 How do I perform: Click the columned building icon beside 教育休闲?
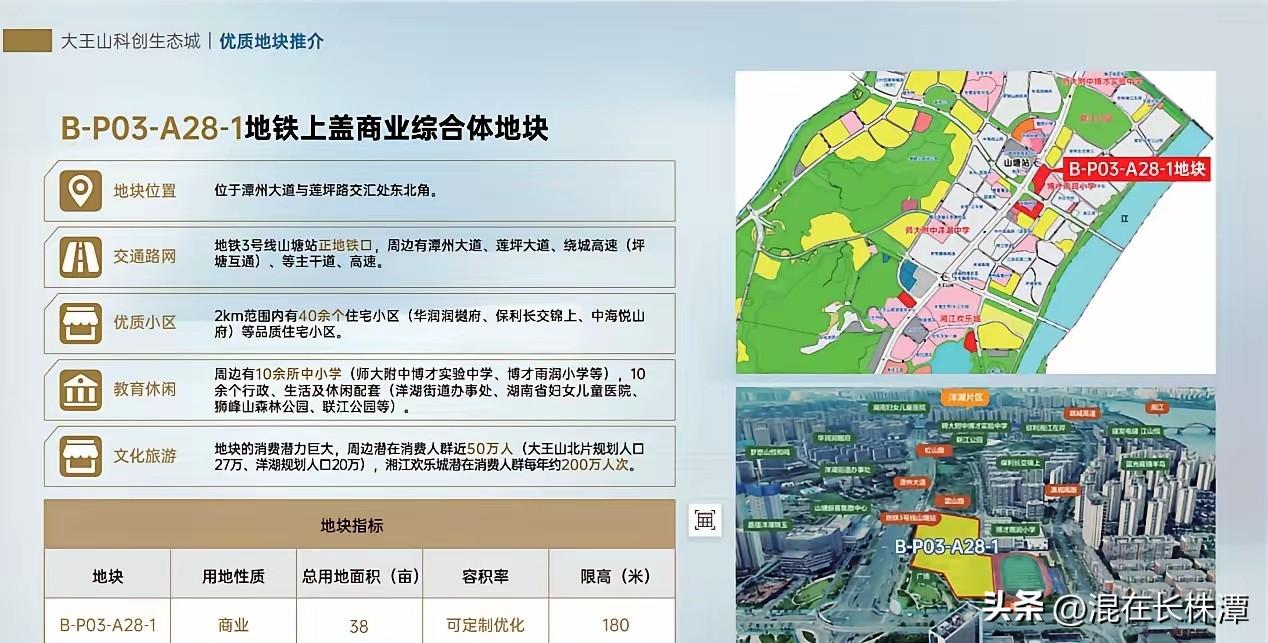pyautogui.click(x=80, y=389)
